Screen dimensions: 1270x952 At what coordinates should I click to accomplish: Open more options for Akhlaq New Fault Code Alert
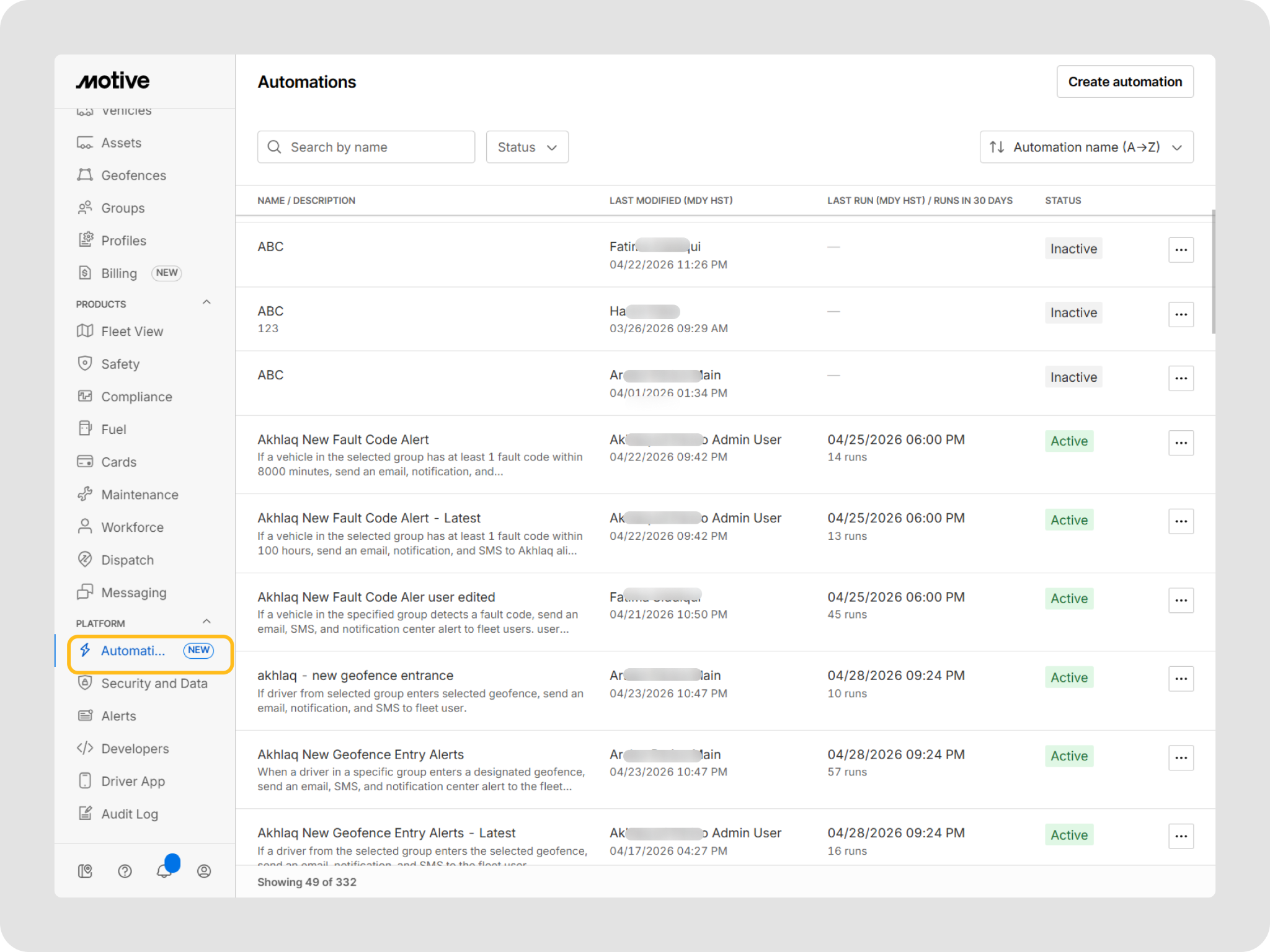click(1181, 443)
